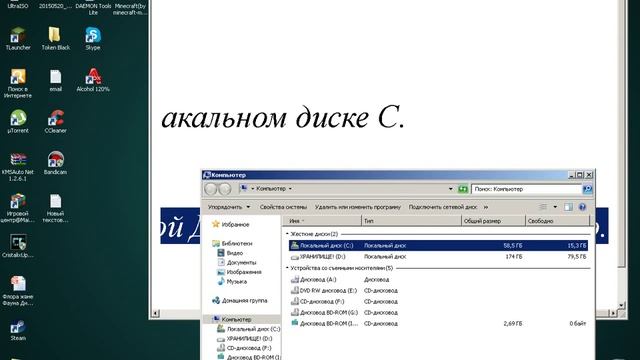Sort by the 'Имя' column header

pyautogui.click(x=322, y=221)
